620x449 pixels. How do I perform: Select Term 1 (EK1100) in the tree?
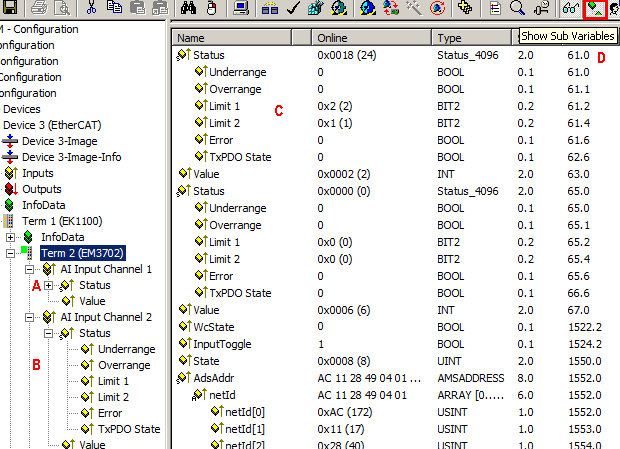pos(62,221)
